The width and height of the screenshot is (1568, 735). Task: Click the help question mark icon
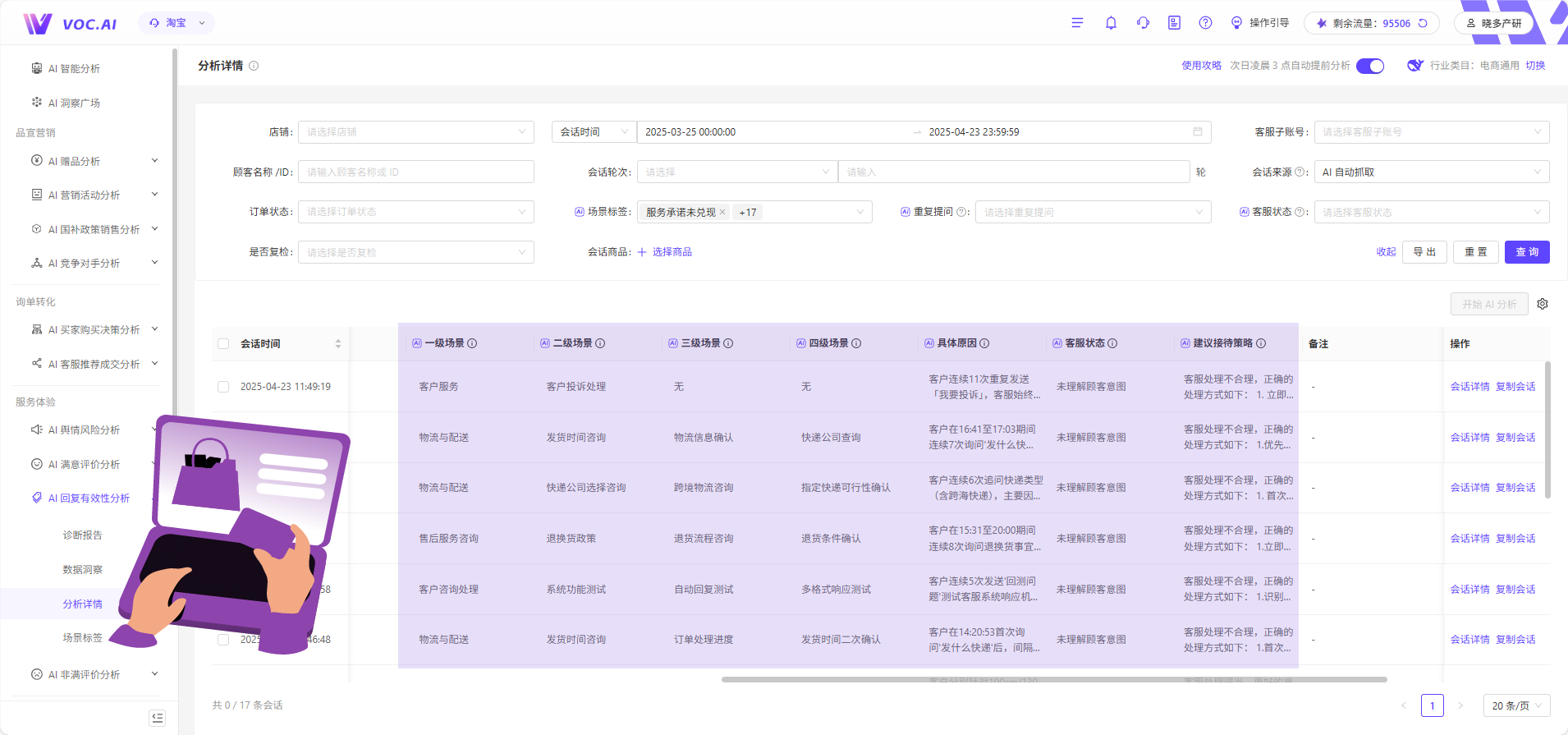1205,23
